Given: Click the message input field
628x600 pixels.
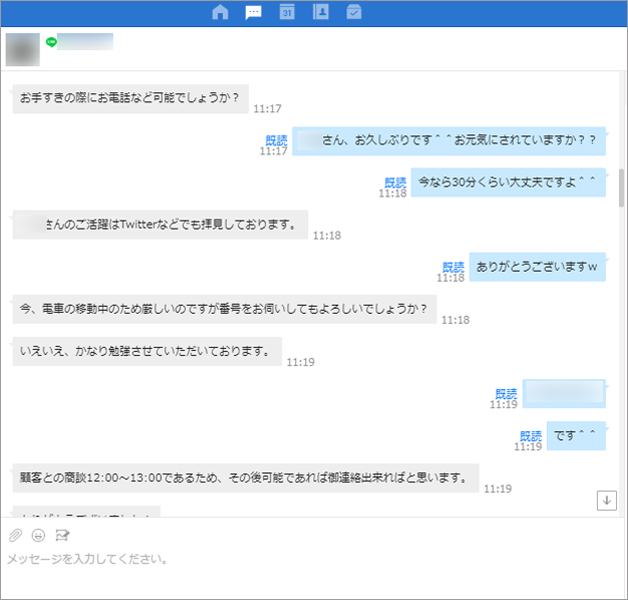Looking at the screenshot, I should pos(300,560).
